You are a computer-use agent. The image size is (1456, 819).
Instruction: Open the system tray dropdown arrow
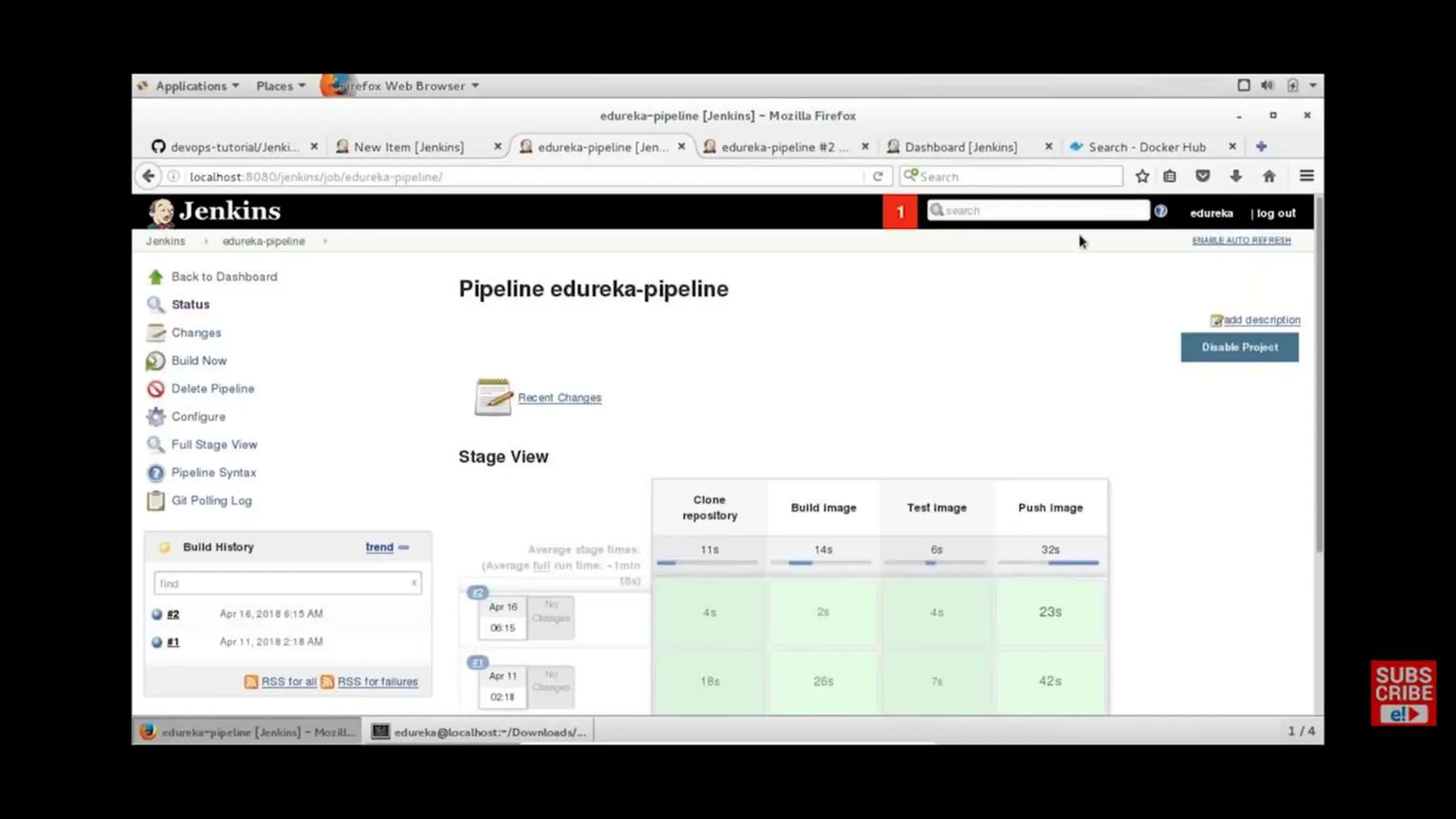(1313, 85)
